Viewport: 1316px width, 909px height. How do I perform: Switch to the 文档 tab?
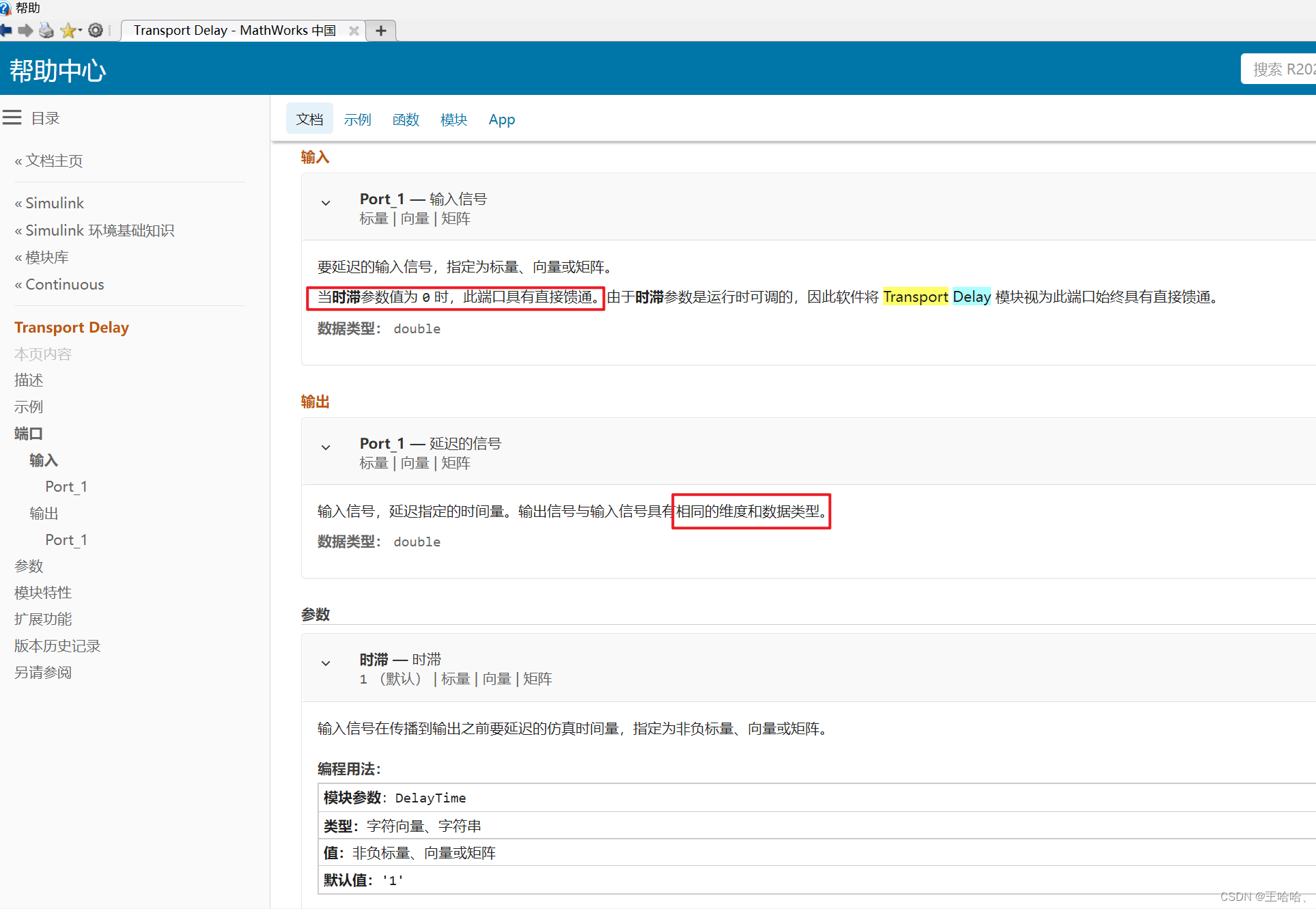[x=309, y=120]
